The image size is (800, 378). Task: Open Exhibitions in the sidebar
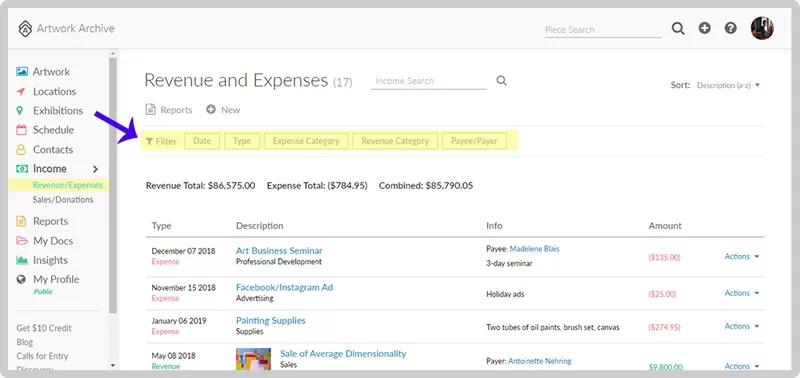[58, 111]
